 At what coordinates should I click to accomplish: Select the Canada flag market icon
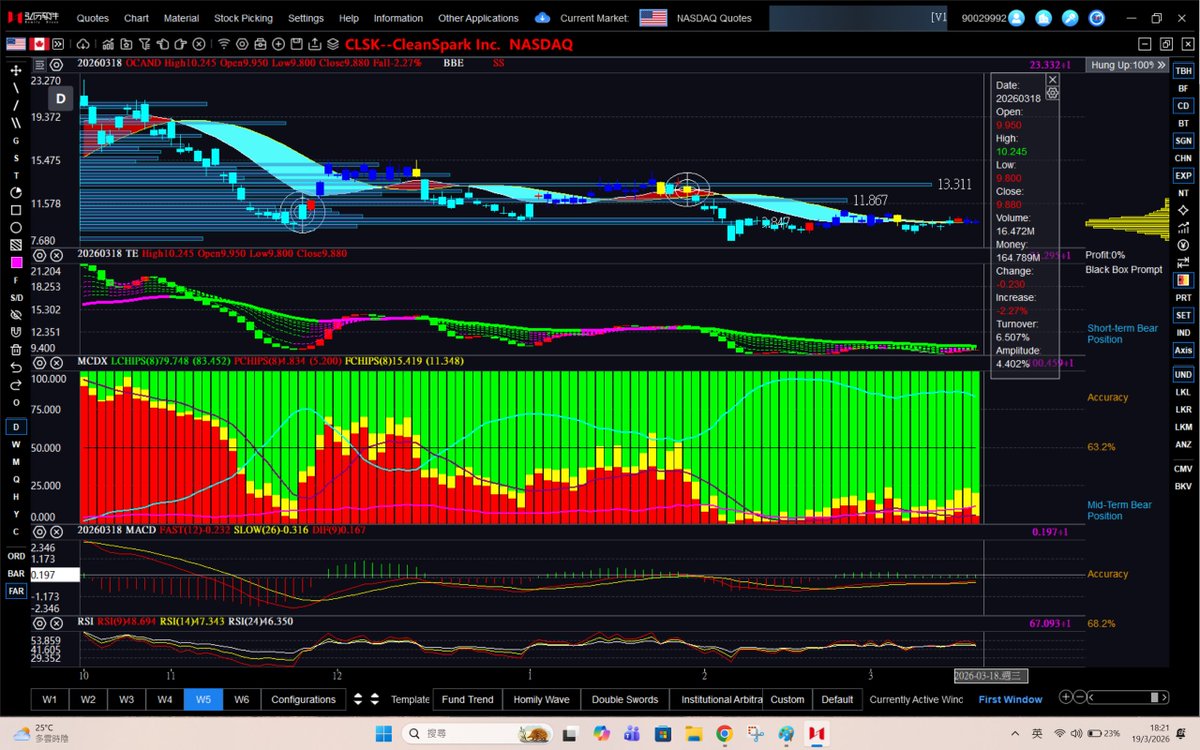click(x=39, y=44)
